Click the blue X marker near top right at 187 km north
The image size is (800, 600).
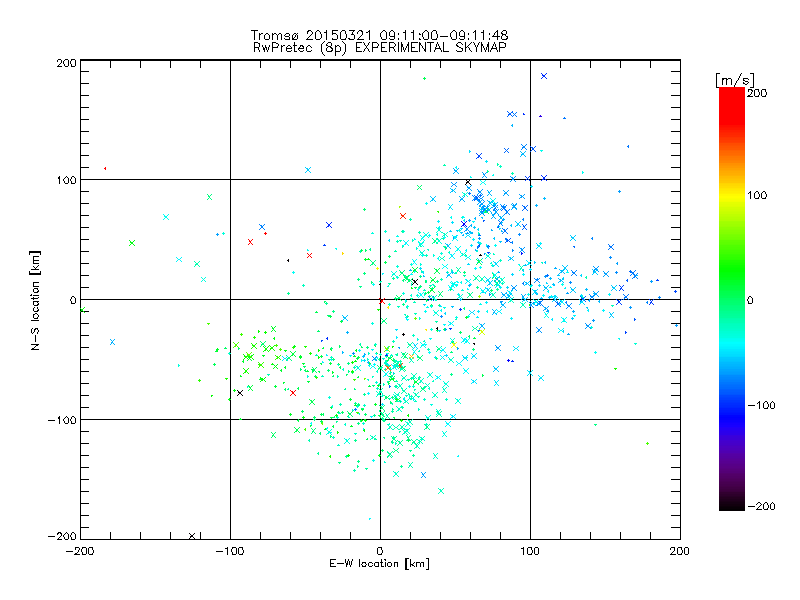[x=544, y=76]
